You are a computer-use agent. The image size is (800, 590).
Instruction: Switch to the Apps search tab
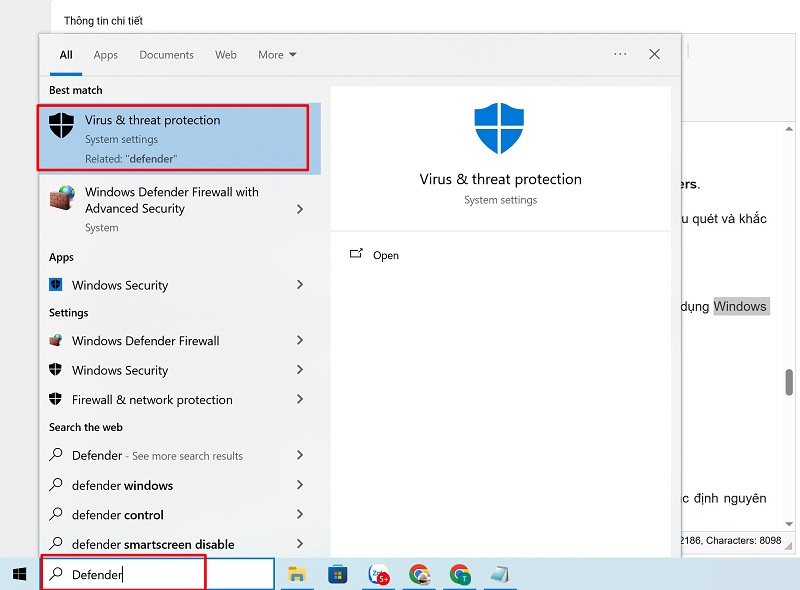[x=105, y=55]
